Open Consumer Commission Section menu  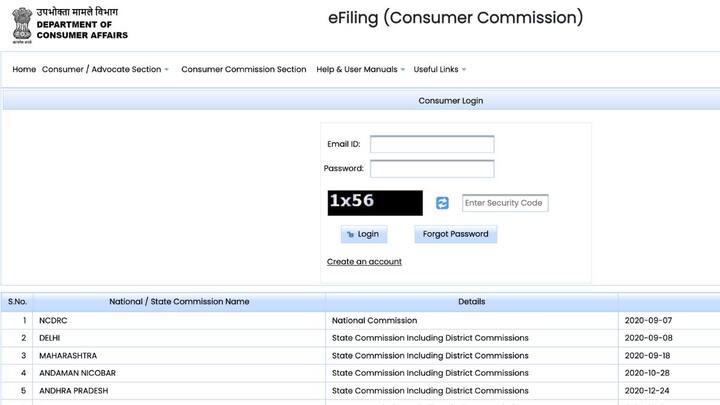pyautogui.click(x=243, y=70)
